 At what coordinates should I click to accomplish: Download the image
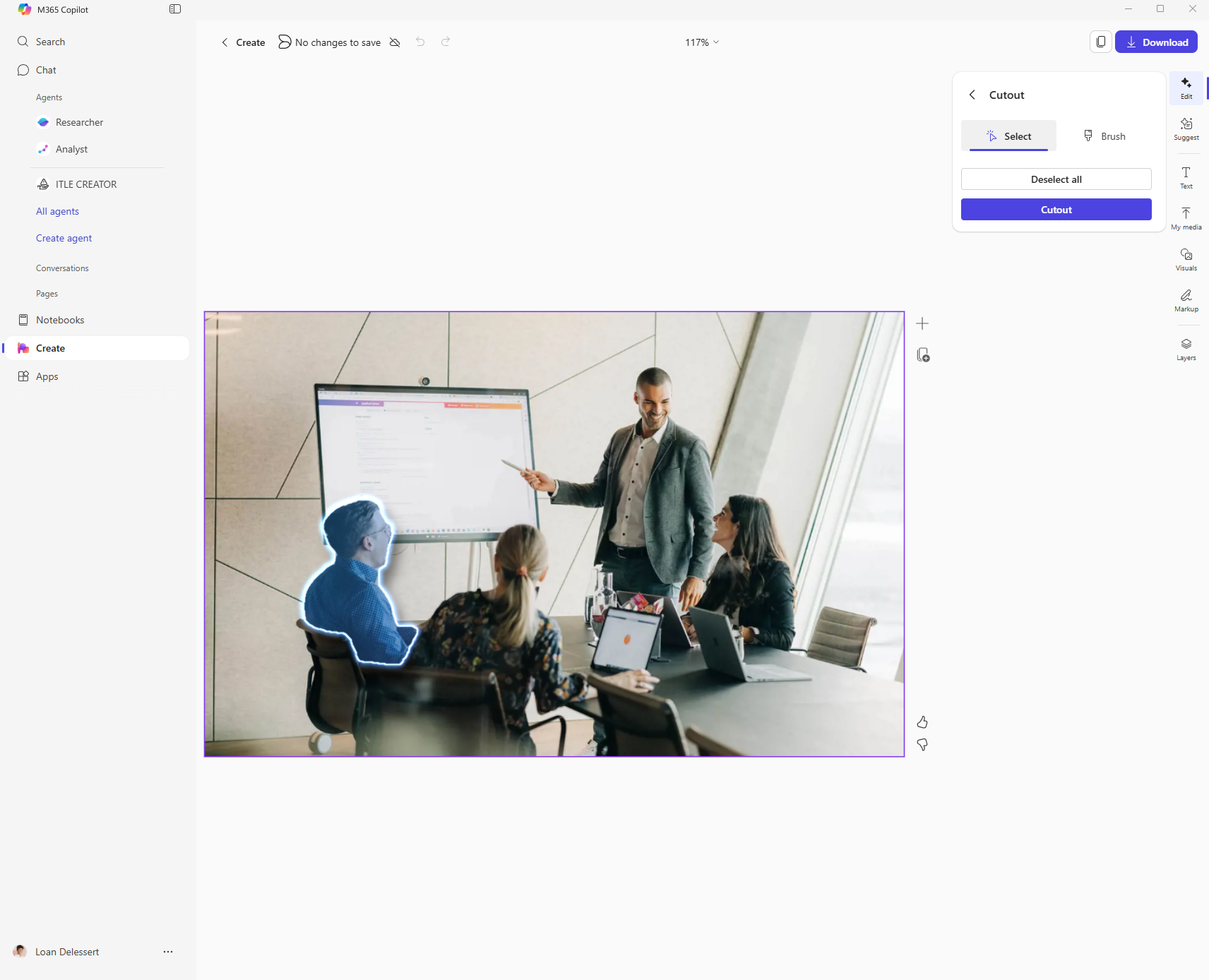point(1155,42)
